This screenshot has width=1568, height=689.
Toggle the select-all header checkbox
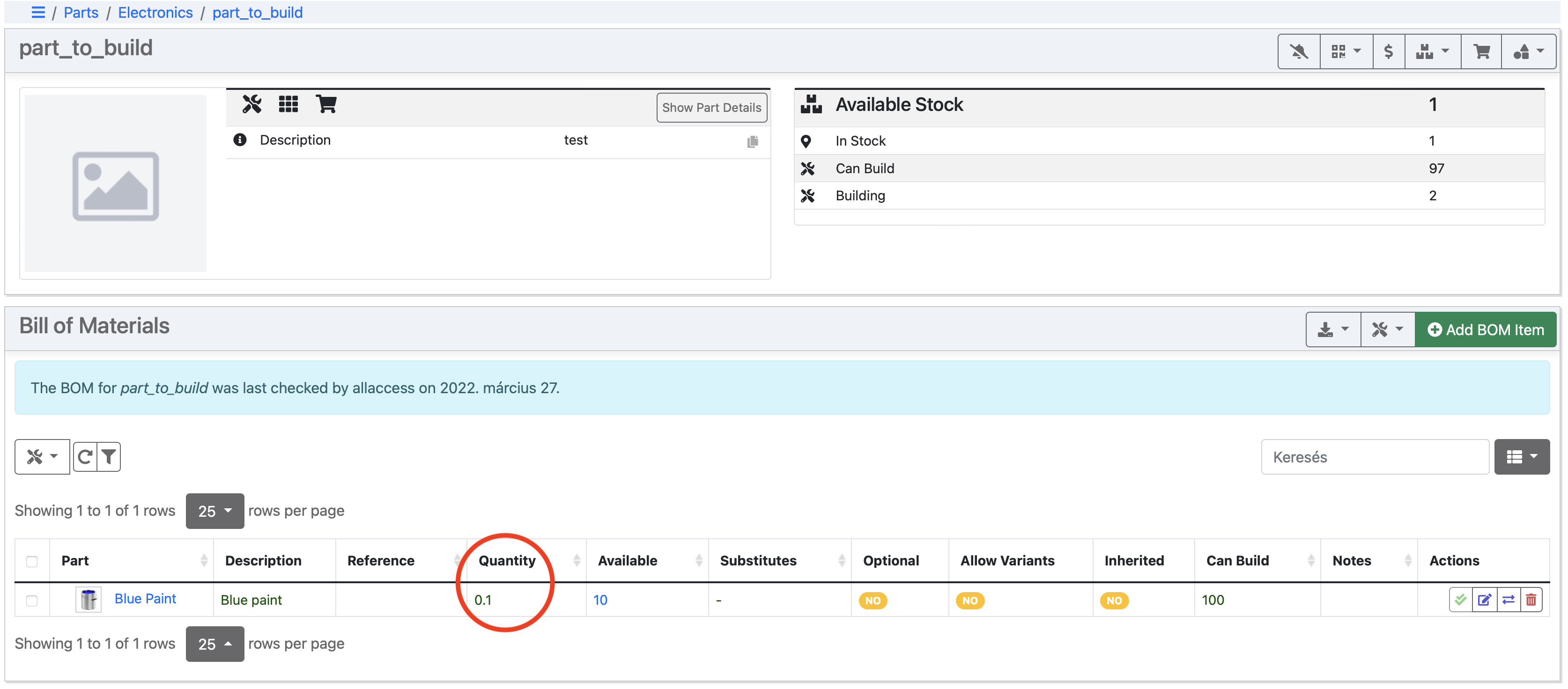tap(32, 561)
